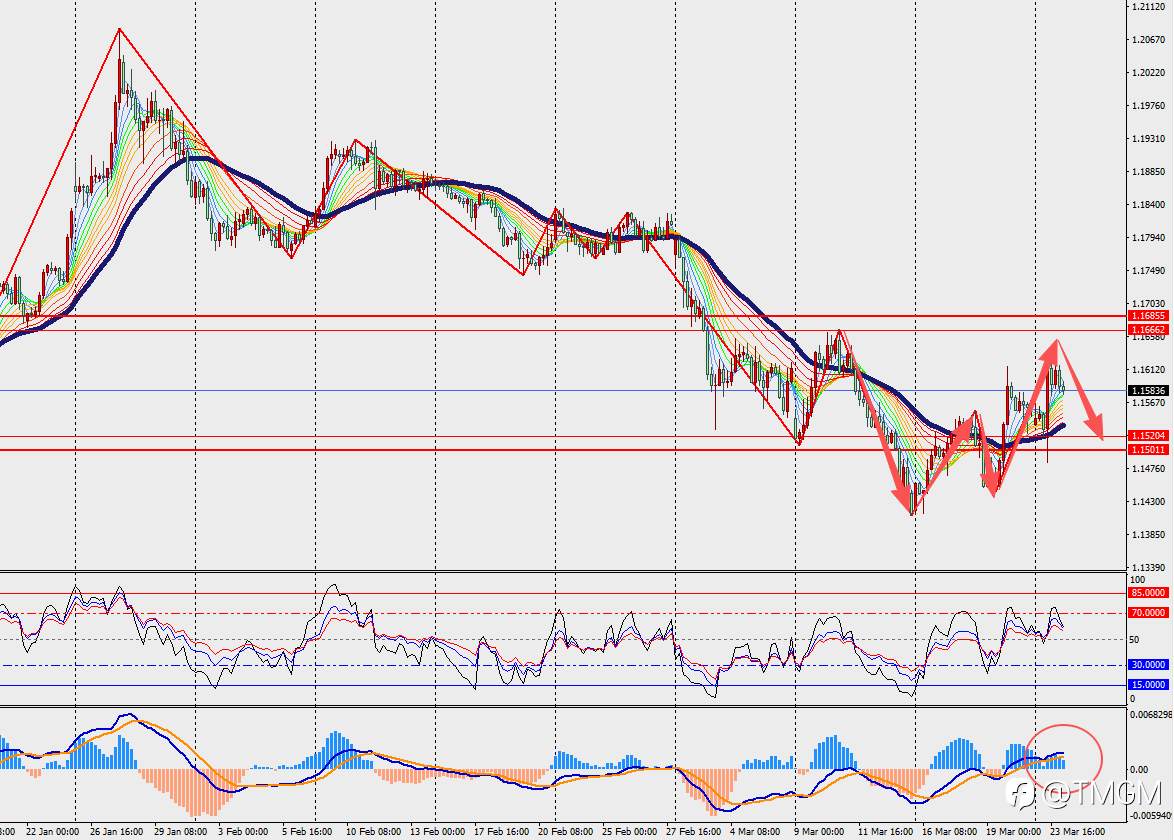Click the 20 Feb 08:00 time label

565,831
